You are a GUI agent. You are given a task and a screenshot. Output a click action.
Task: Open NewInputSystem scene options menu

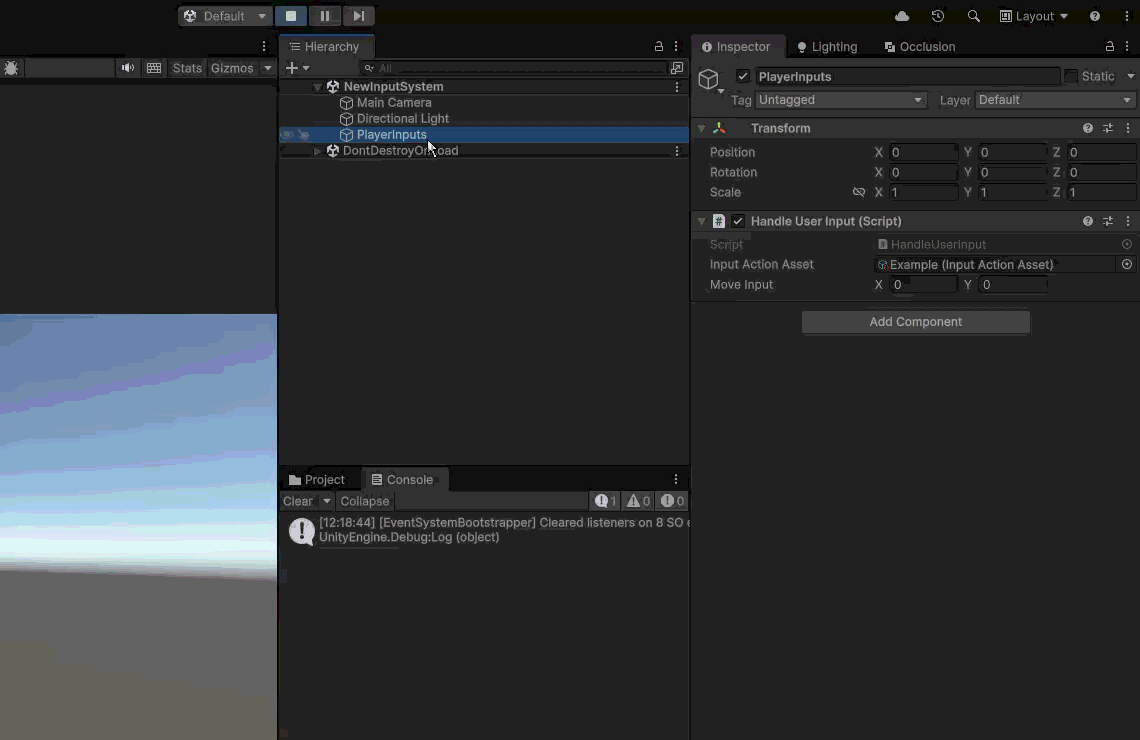677,87
